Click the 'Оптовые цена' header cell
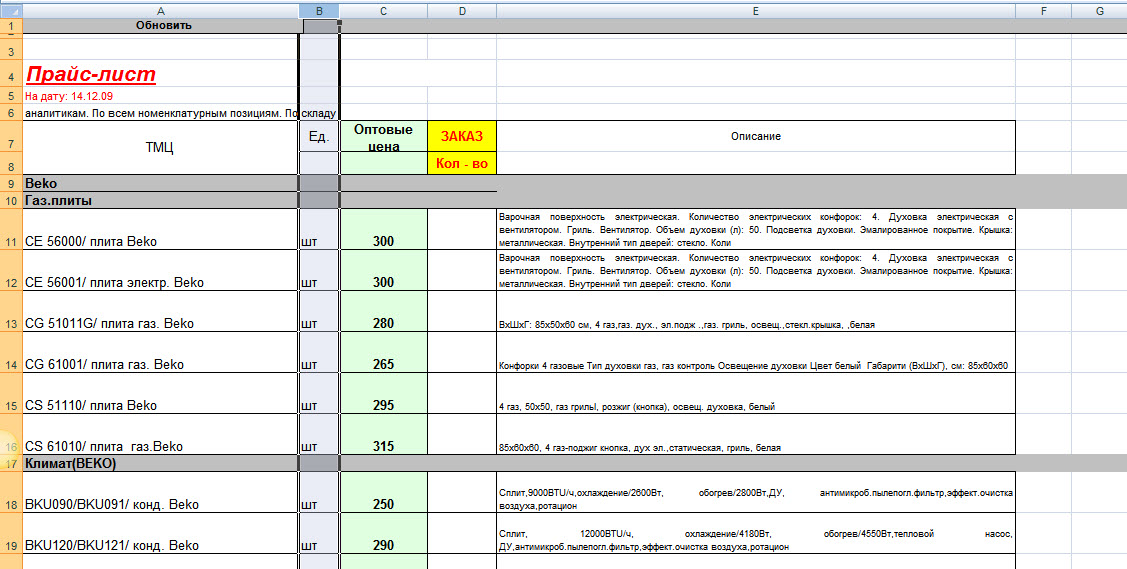 [x=383, y=137]
